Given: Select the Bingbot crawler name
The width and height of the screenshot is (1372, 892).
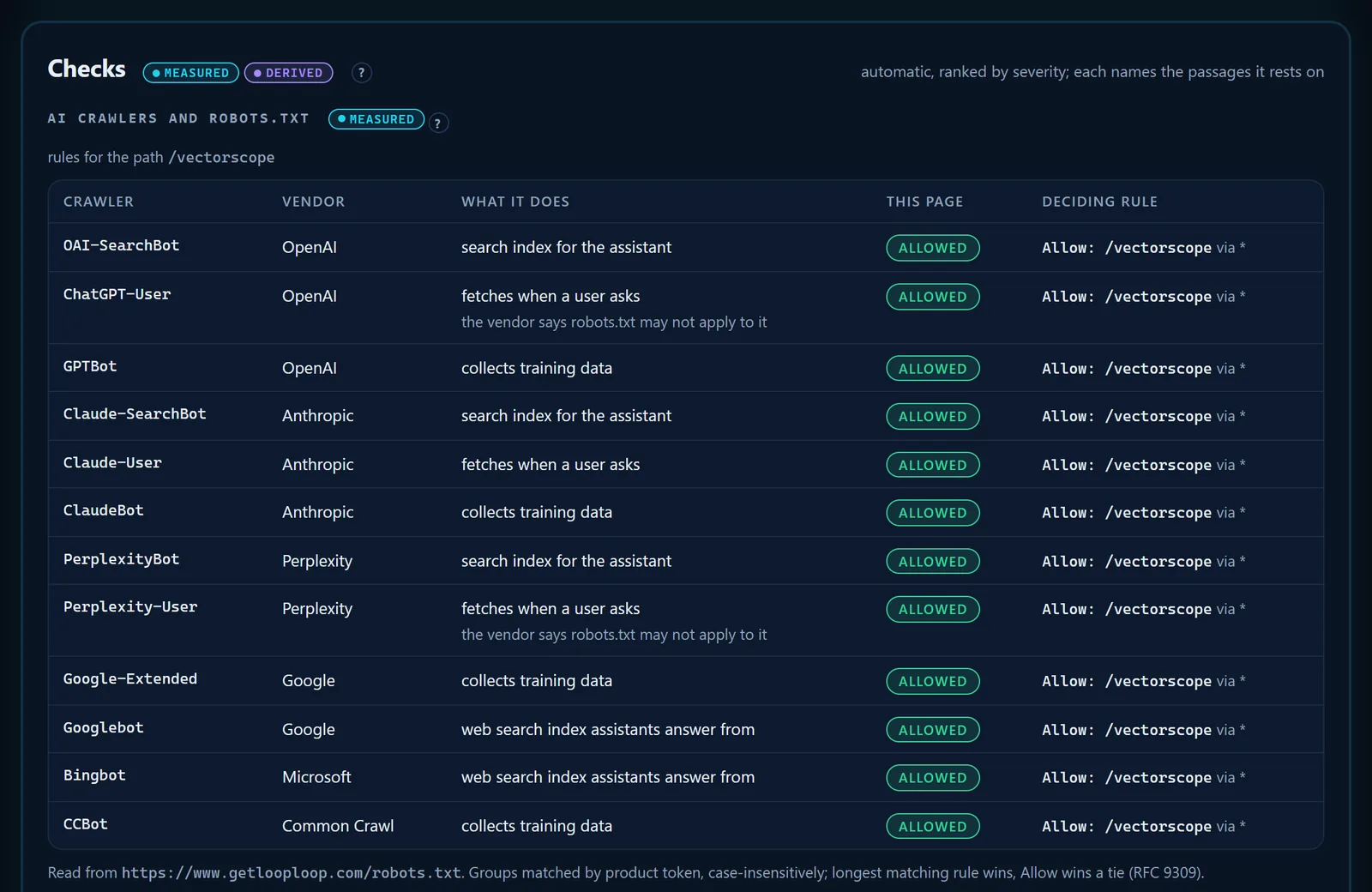Looking at the screenshot, I should point(94,775).
